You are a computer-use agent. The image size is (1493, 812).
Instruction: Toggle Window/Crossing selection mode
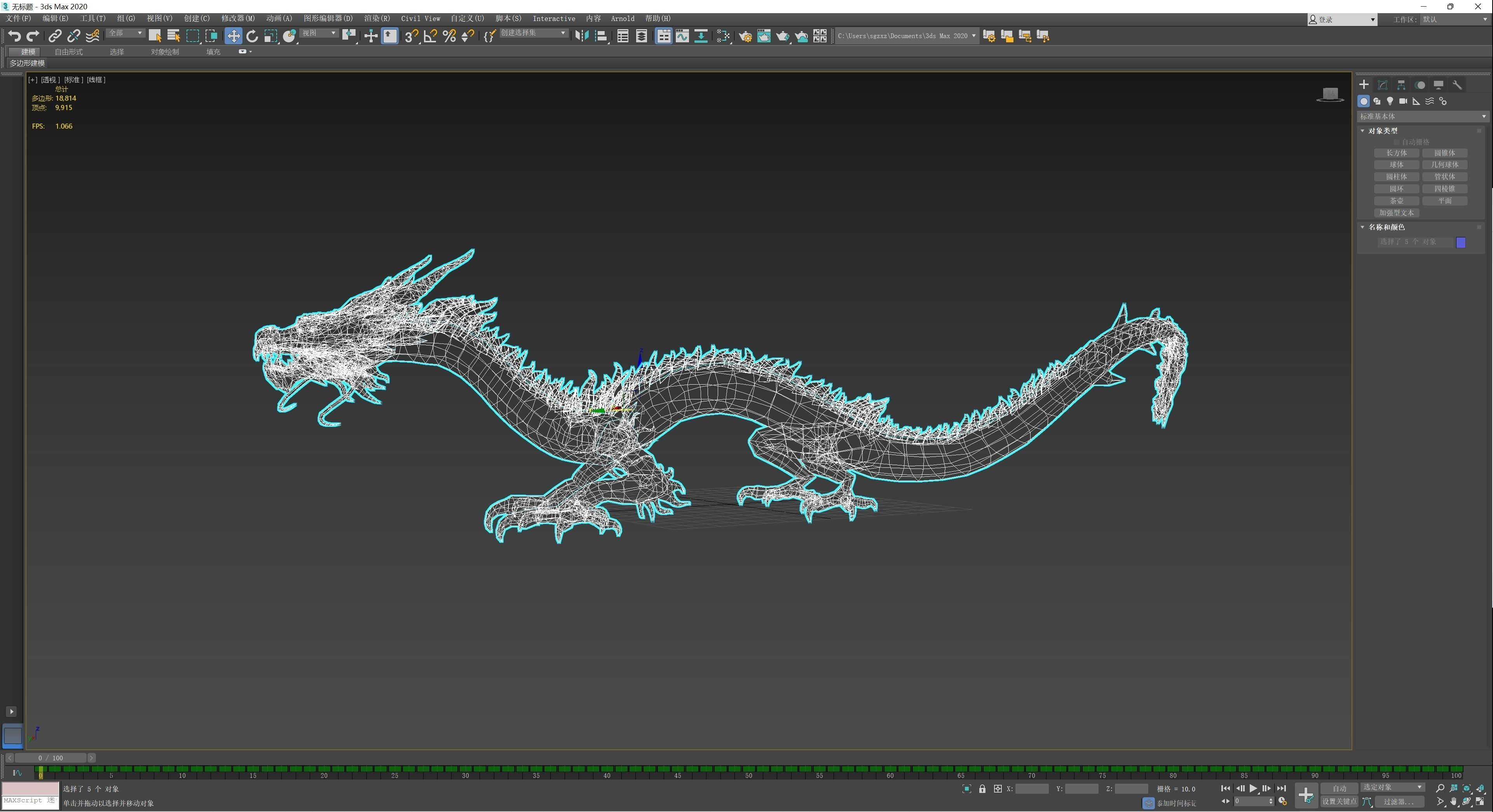coord(211,36)
